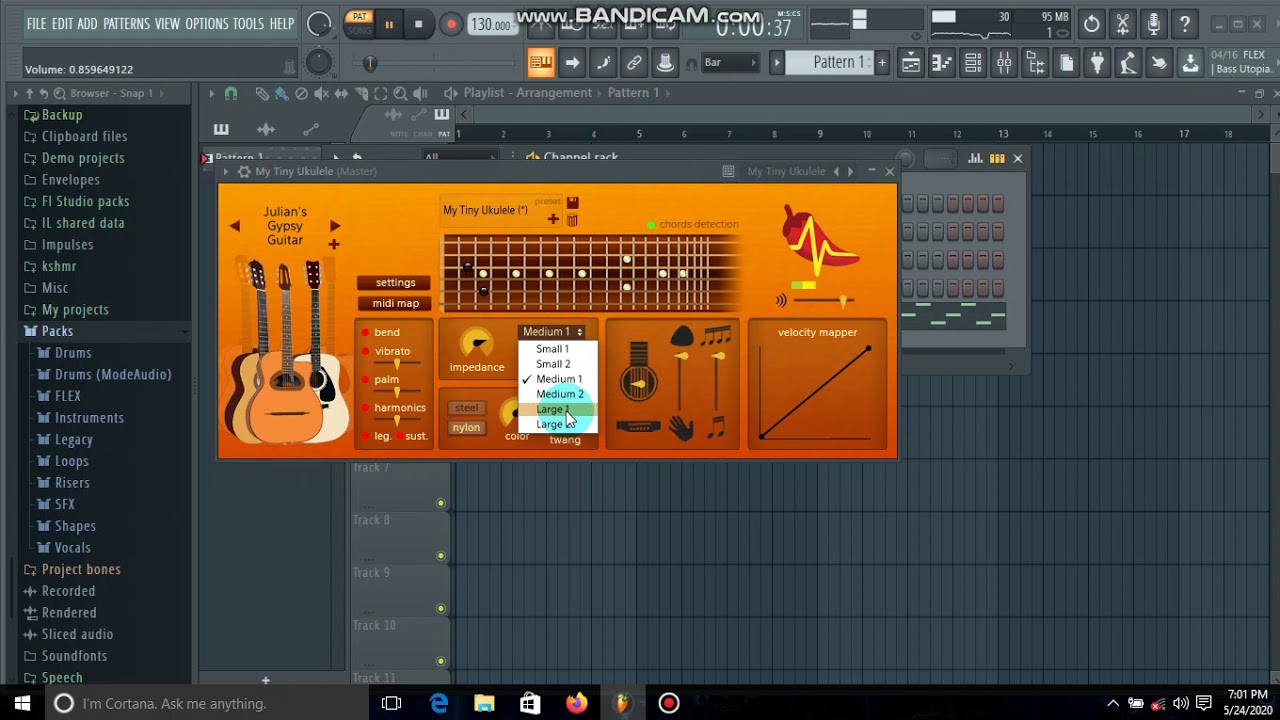The width and height of the screenshot is (1280, 720).
Task: Collapse the Packs folder in browser
Action: click(x=57, y=331)
